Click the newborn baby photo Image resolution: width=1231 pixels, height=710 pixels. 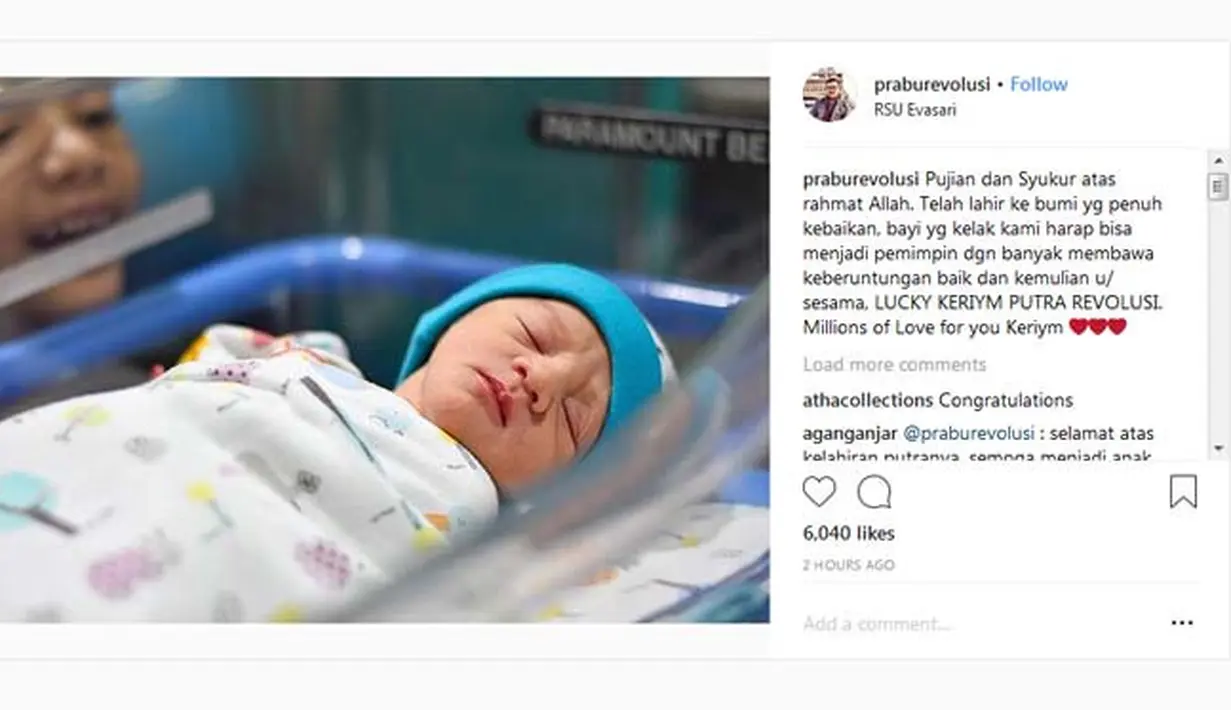384,351
